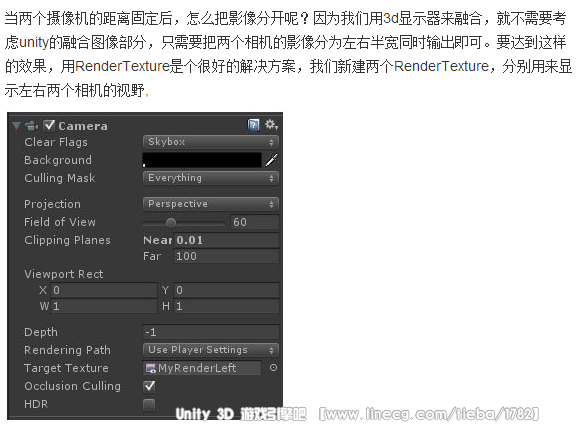The height and width of the screenshot is (431, 585).
Task: Pick background color with the eyedropper icon
Action: [x=272, y=160]
